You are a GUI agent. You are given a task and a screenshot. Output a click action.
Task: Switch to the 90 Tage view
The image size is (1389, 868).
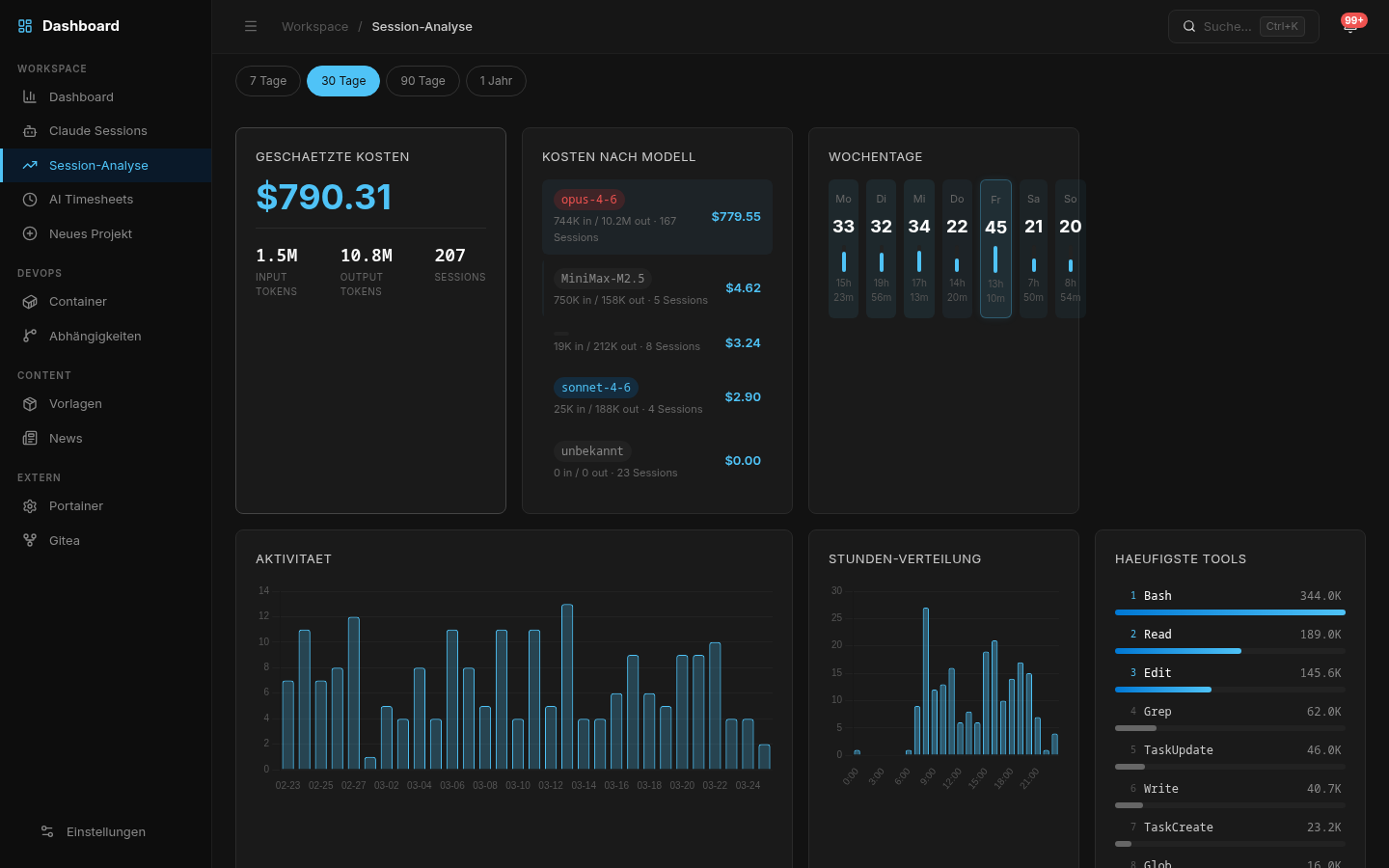(x=422, y=81)
